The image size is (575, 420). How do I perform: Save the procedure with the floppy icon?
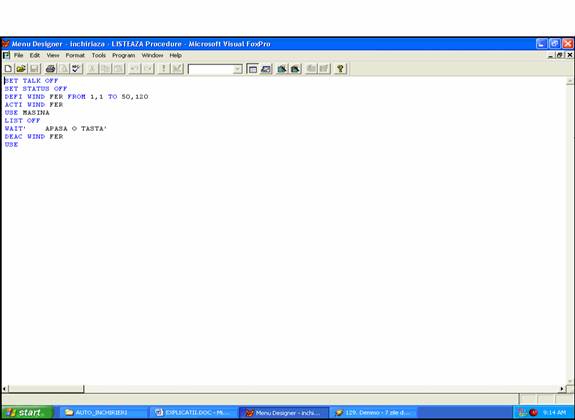[x=34, y=69]
